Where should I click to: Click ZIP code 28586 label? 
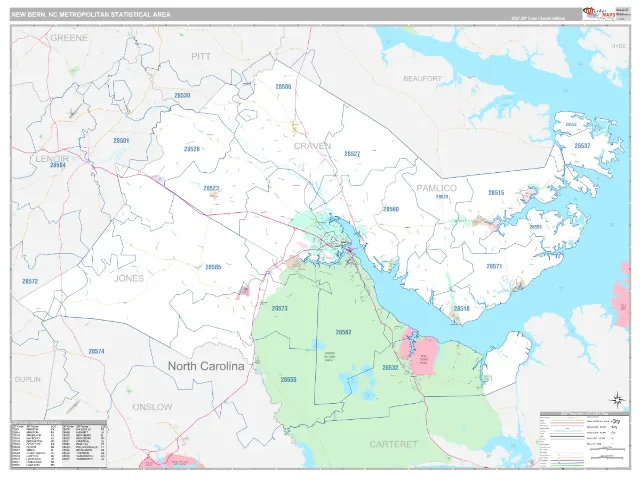[x=283, y=87]
